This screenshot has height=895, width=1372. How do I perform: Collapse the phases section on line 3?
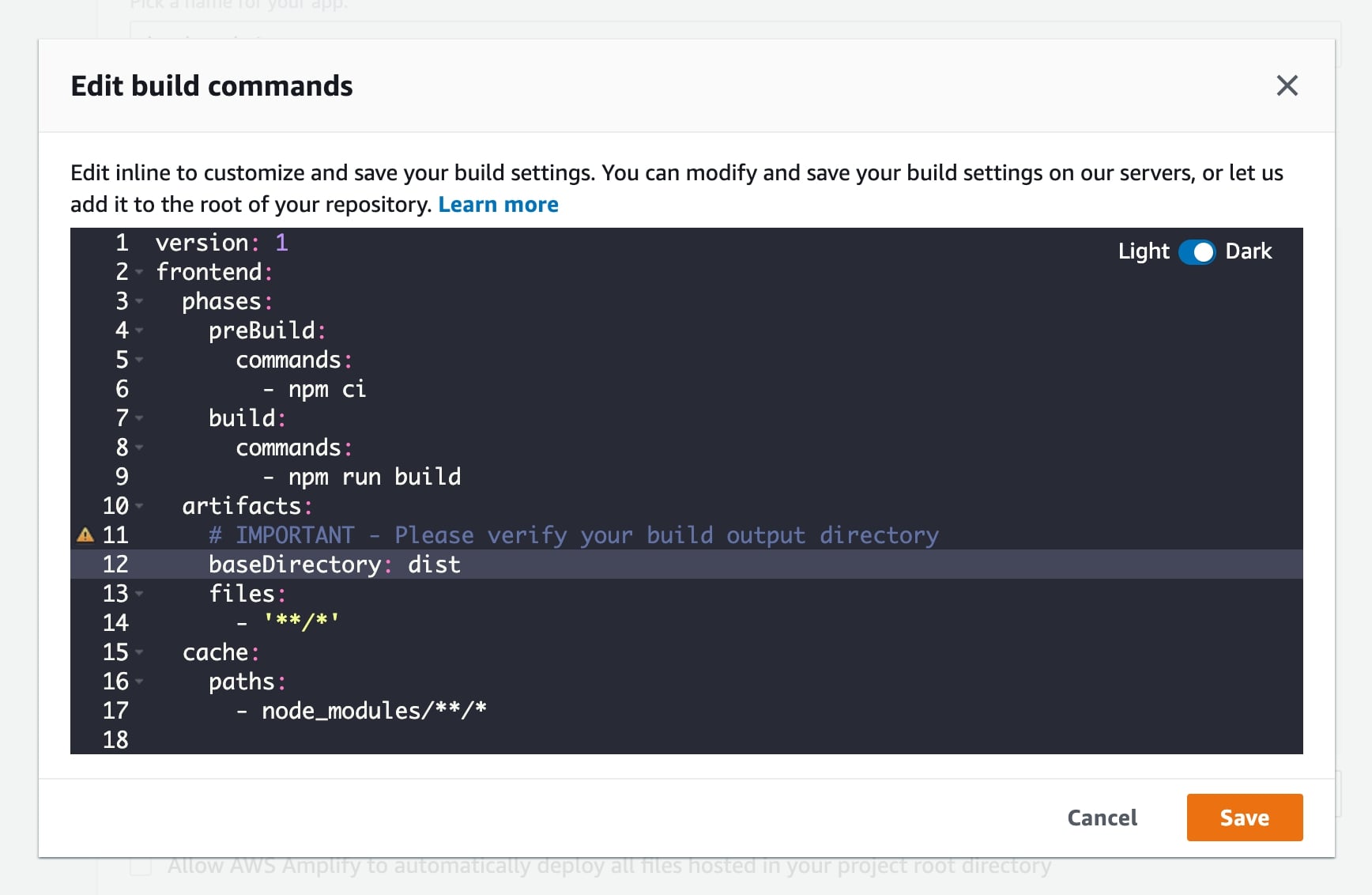pos(139,301)
